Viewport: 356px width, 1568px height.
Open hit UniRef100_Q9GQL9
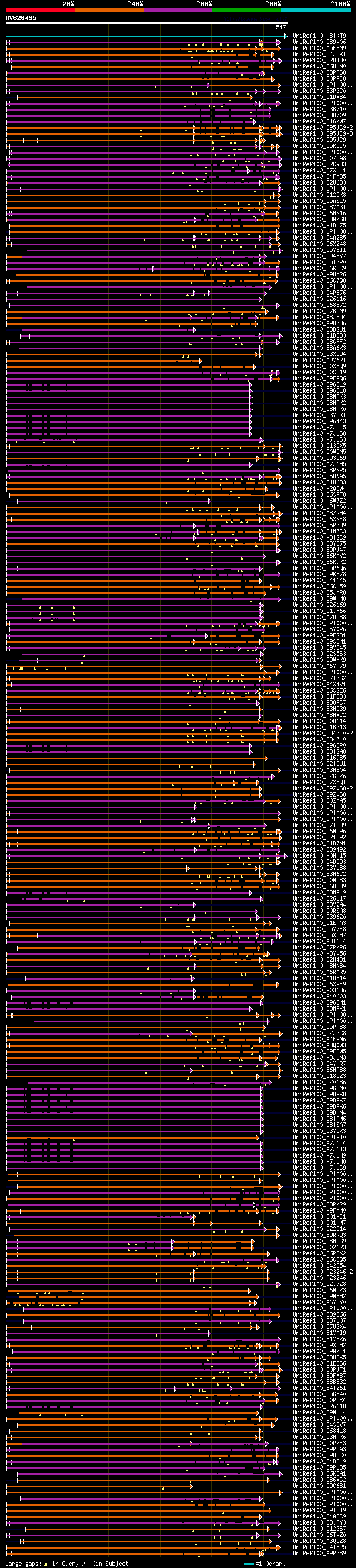coord(319,385)
